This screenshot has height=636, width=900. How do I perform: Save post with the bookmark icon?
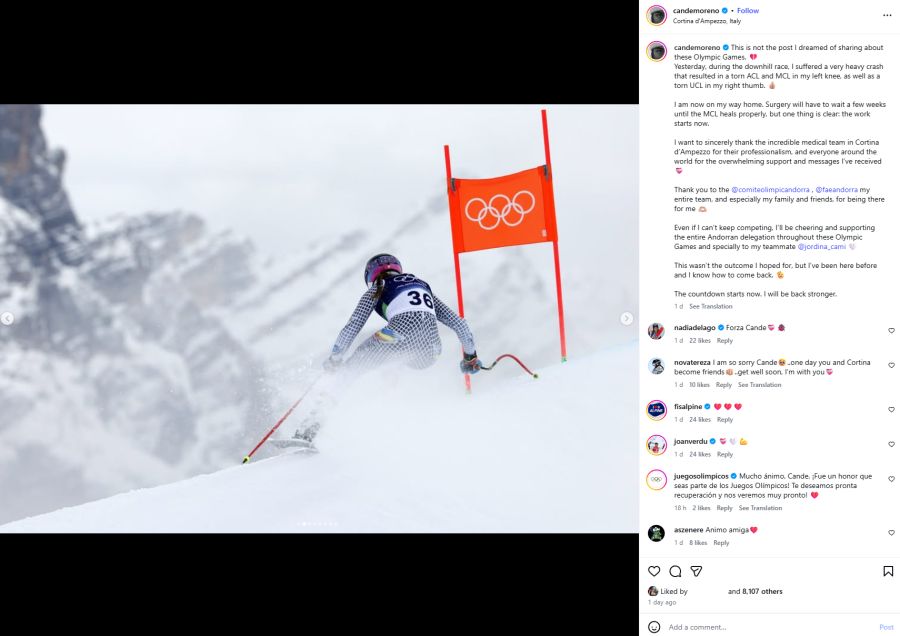(x=888, y=571)
